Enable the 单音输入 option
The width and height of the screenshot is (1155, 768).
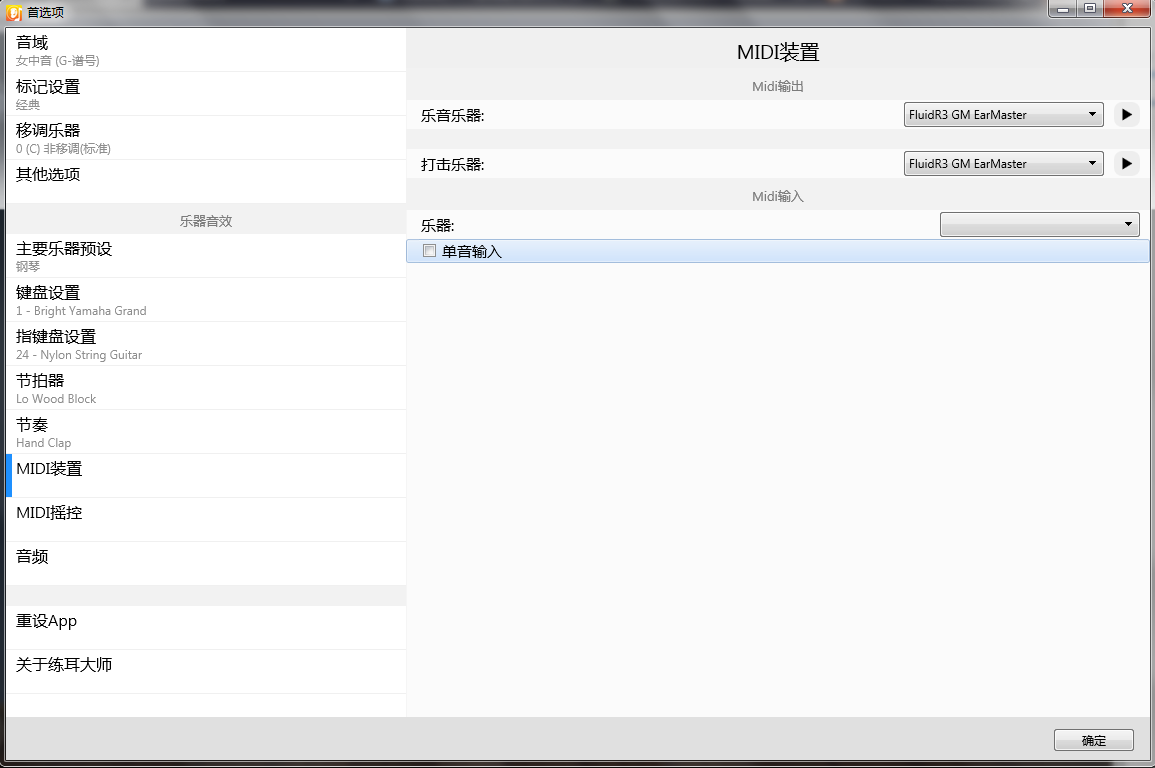tap(429, 251)
